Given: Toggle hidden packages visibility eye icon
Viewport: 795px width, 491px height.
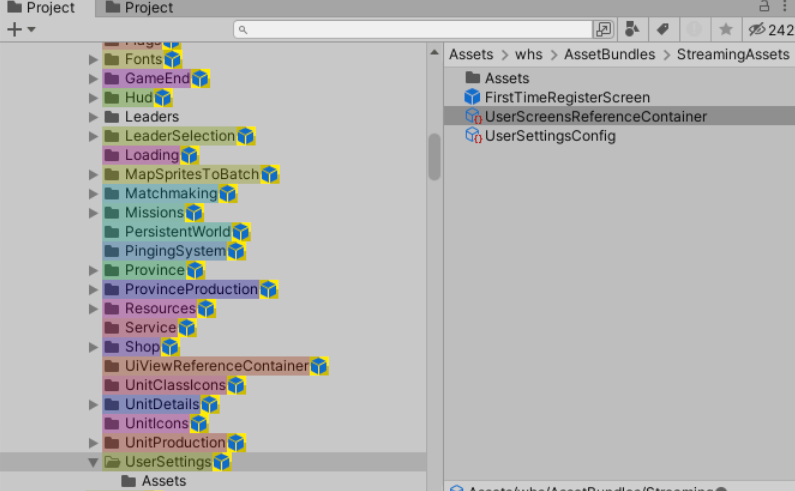Looking at the screenshot, I should pos(757,29).
